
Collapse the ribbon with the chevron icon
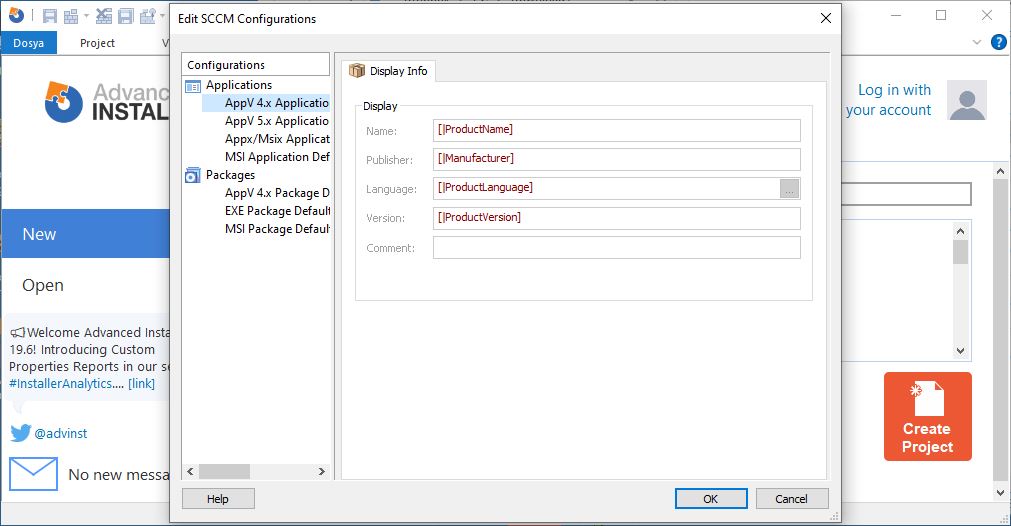(977, 43)
